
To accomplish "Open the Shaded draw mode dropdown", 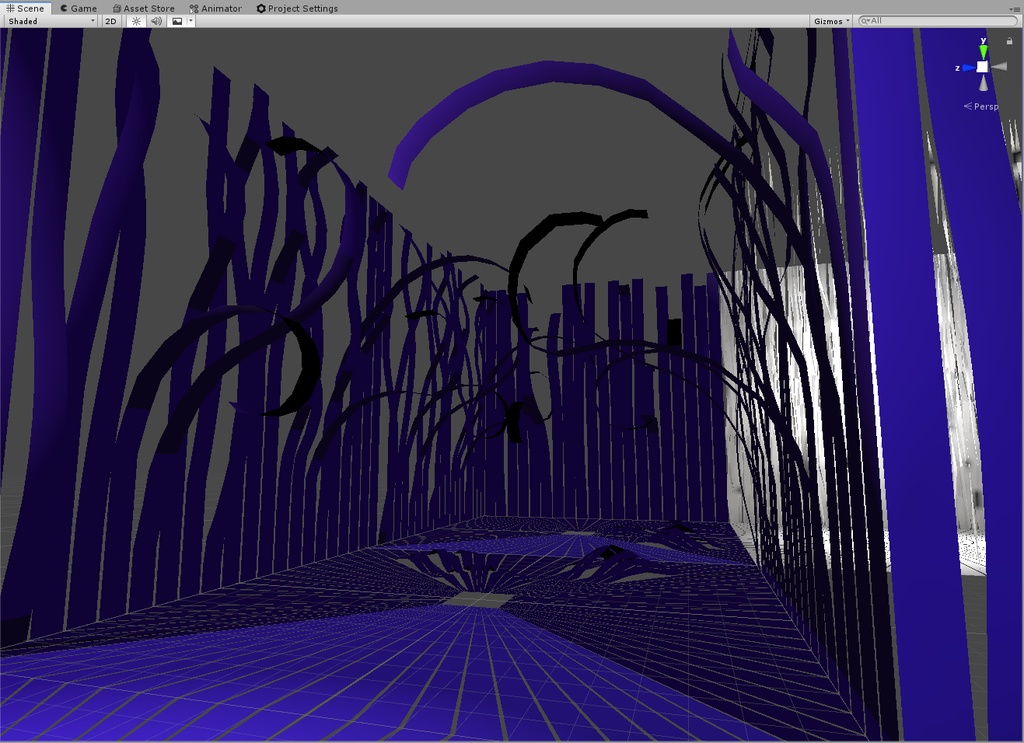I will [x=50, y=21].
